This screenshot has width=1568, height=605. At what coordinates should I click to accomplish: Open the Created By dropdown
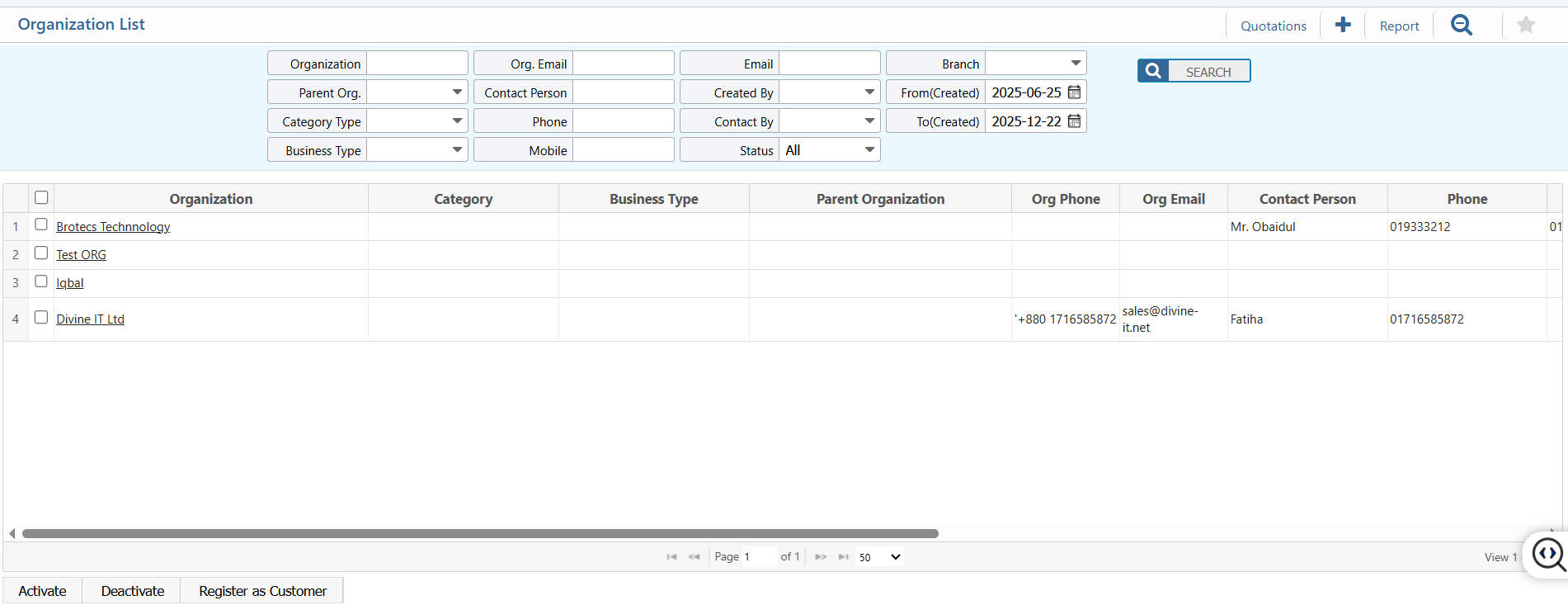click(830, 92)
